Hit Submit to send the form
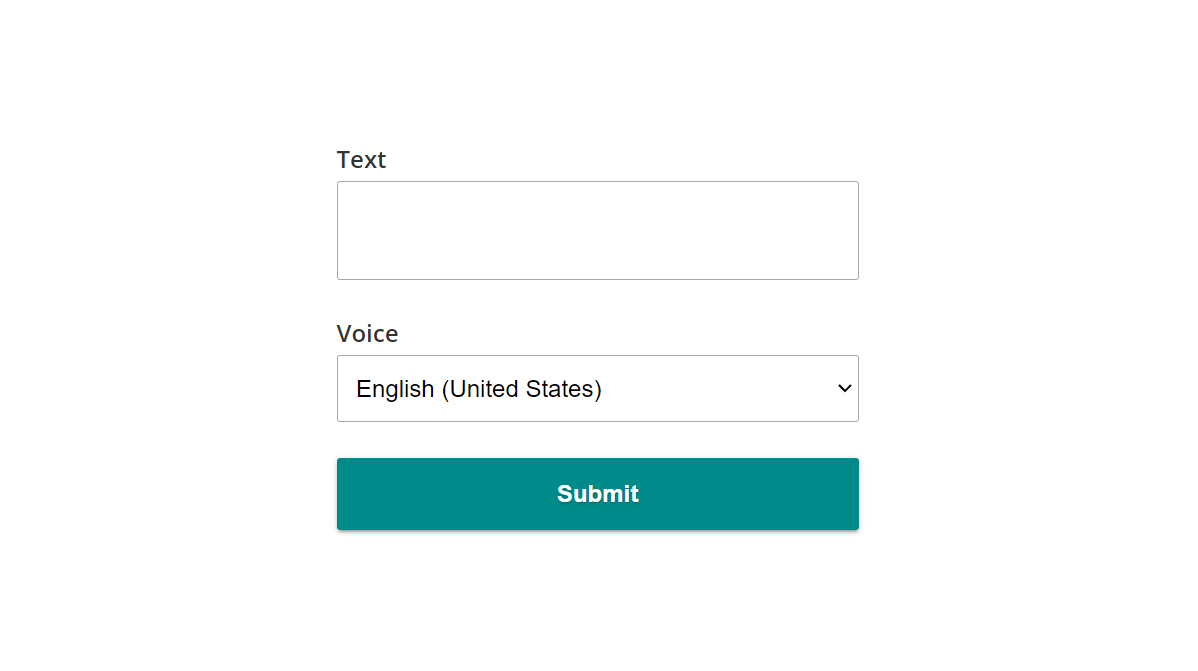Viewport: 1198px width, 671px height. (x=597, y=494)
